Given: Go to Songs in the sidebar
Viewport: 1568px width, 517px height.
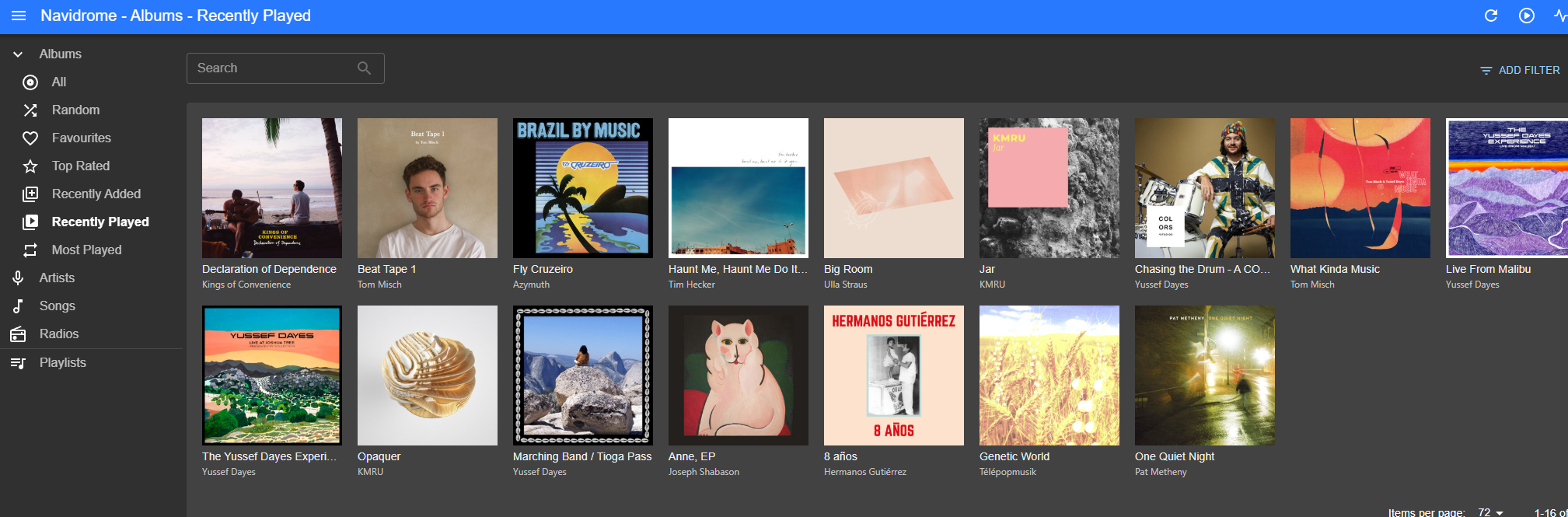Looking at the screenshot, I should pos(57,306).
